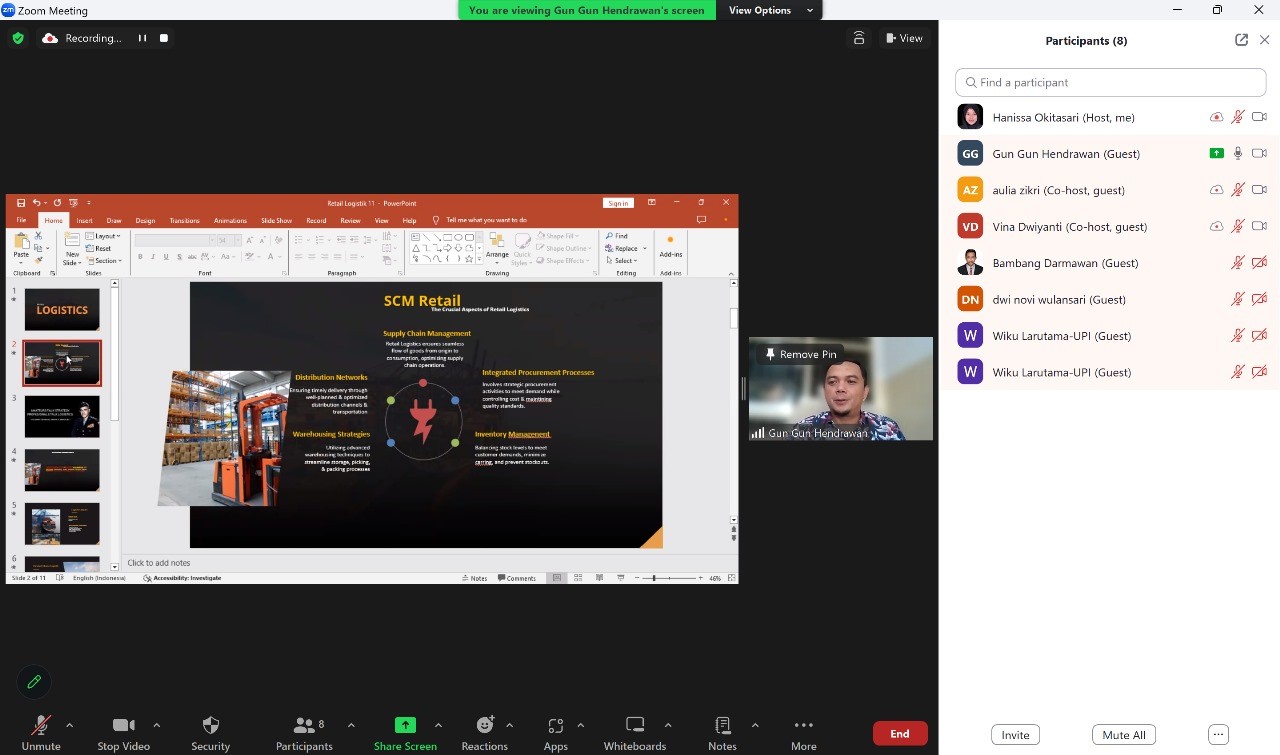Image resolution: width=1280 pixels, height=755 pixels.
Task: Open the View layout menu
Action: click(904, 38)
